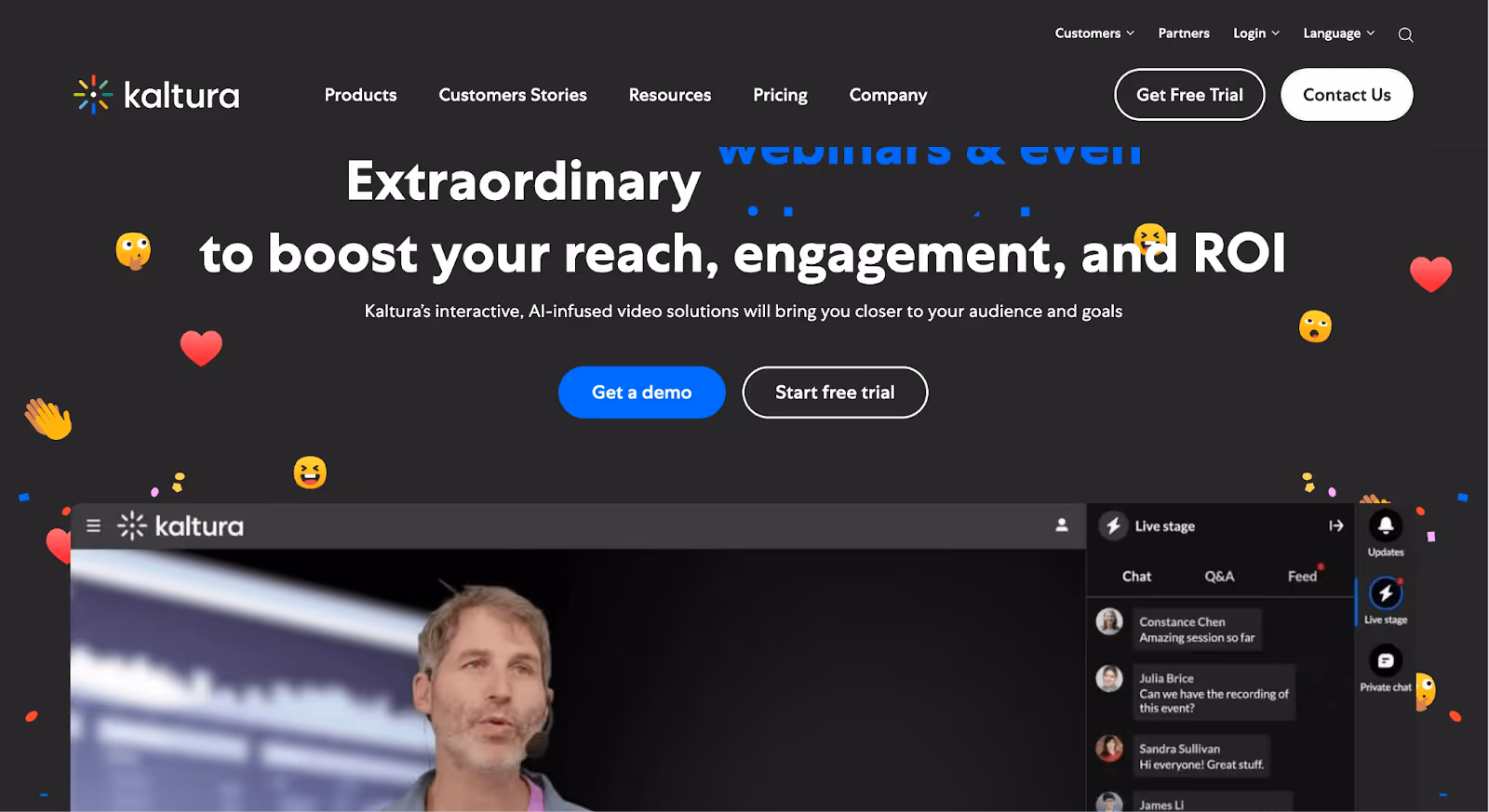Switch to the Q&A tab
This screenshot has width=1489, height=812.
1219,577
